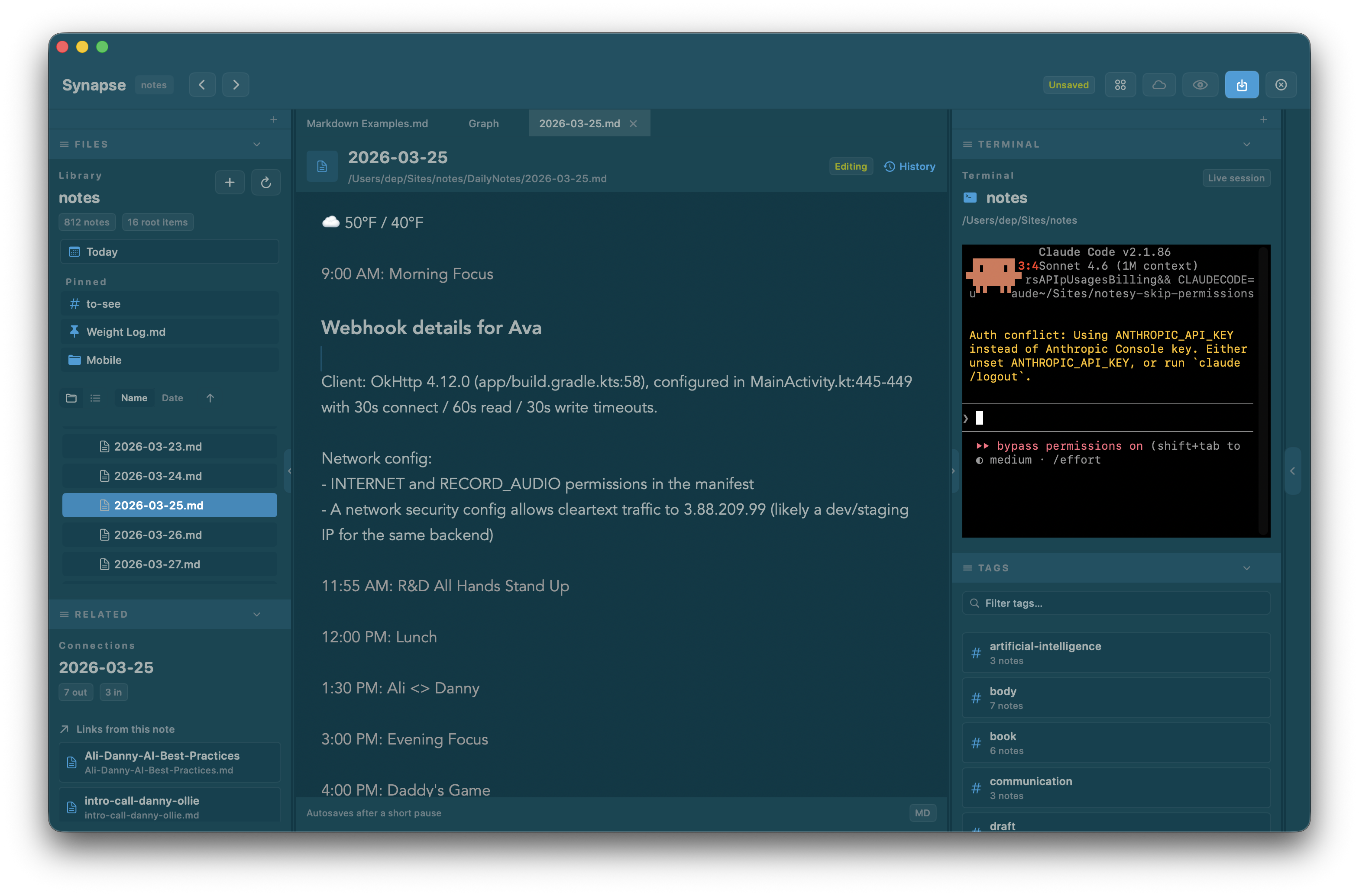
Task: Collapse the TAGS panel chevron
Action: (x=1247, y=567)
